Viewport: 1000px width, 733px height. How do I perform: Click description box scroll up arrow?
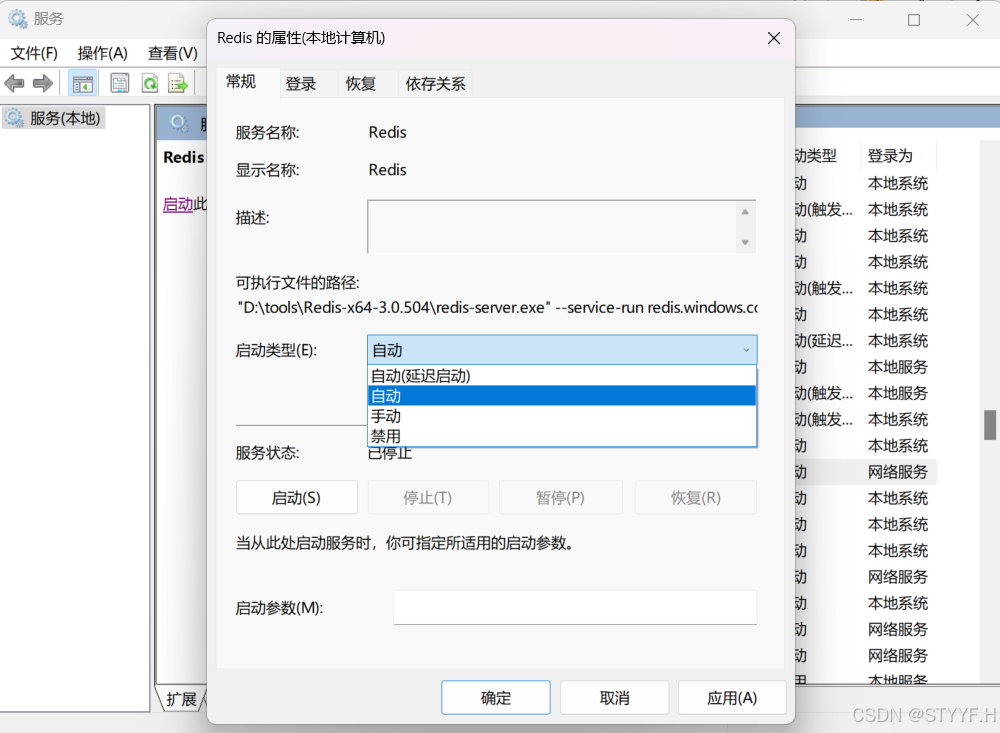pyautogui.click(x=745, y=212)
